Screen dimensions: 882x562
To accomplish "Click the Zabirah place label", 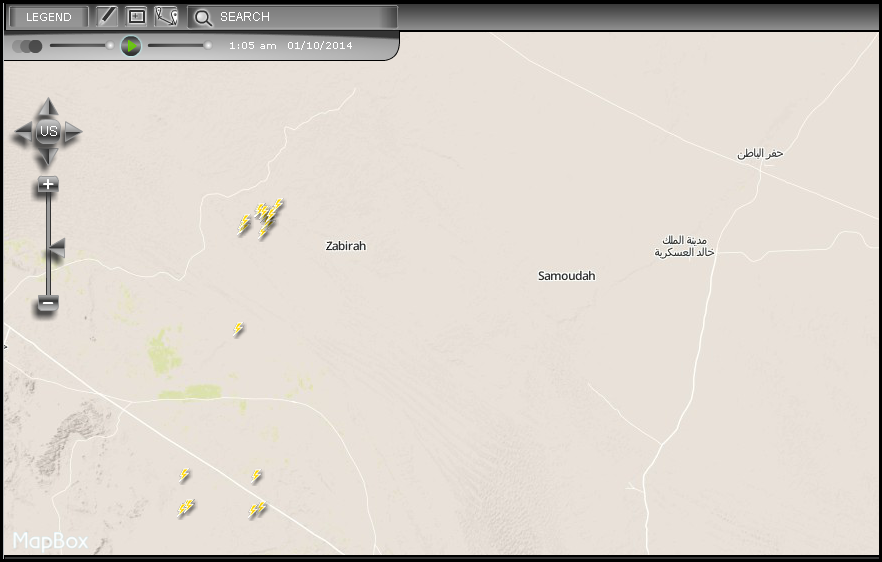I will [x=346, y=246].
